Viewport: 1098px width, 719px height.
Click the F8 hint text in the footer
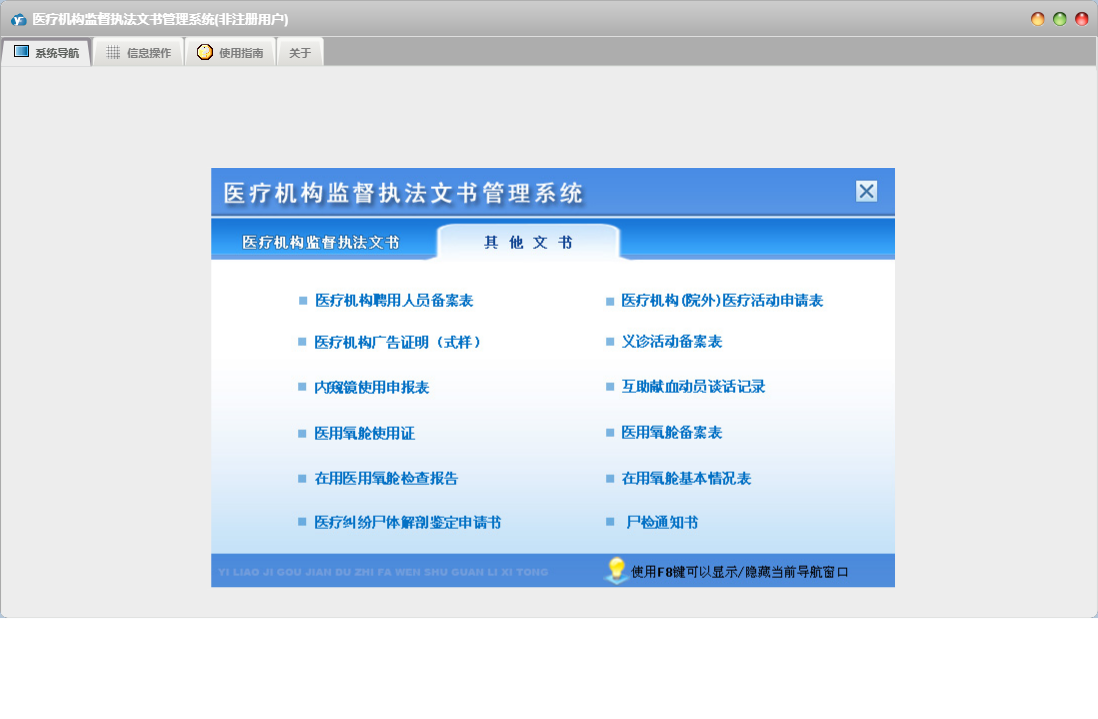coord(739,572)
